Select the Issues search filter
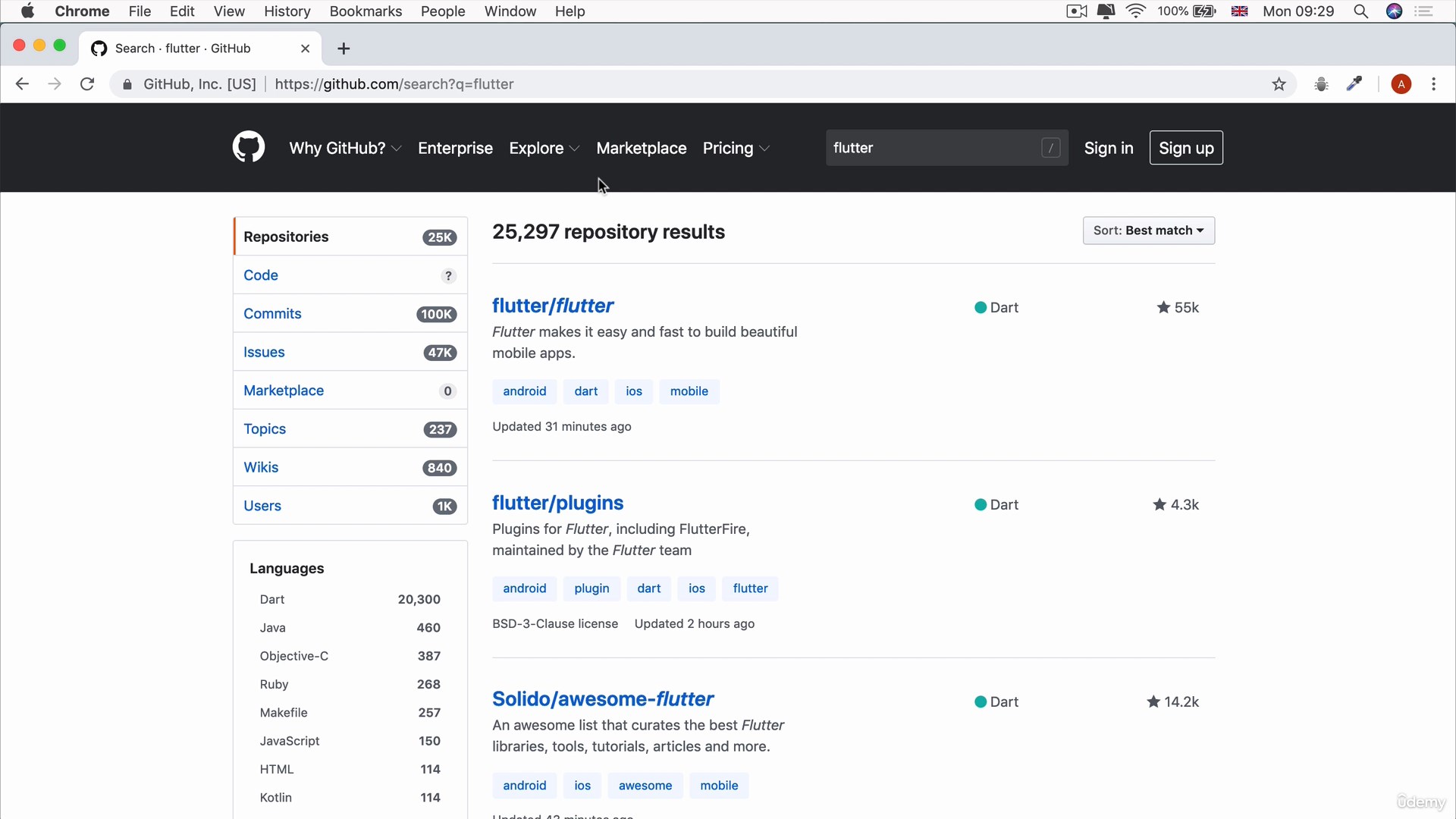Screen dimensions: 1456x819 click(350, 352)
